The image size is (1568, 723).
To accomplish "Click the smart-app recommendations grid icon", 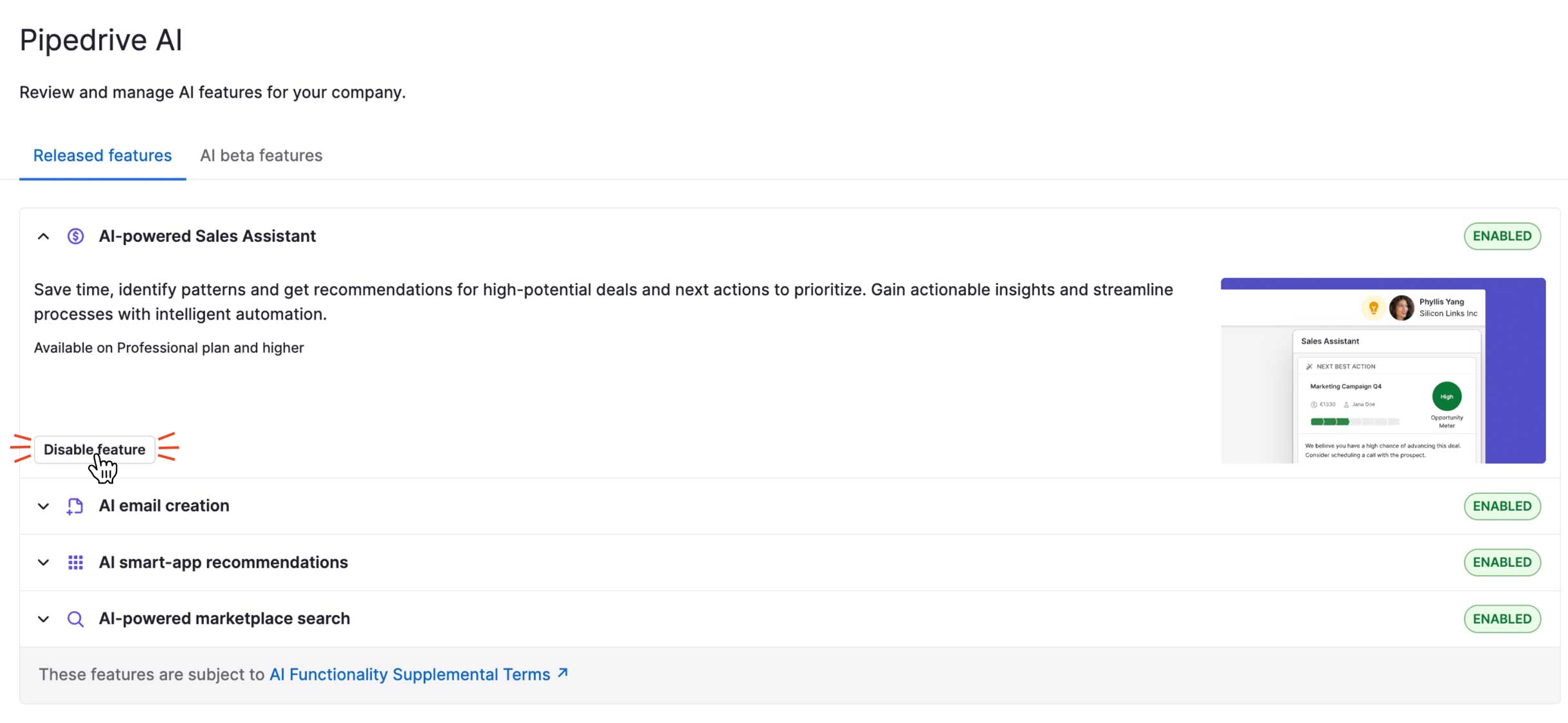I will pyautogui.click(x=75, y=563).
